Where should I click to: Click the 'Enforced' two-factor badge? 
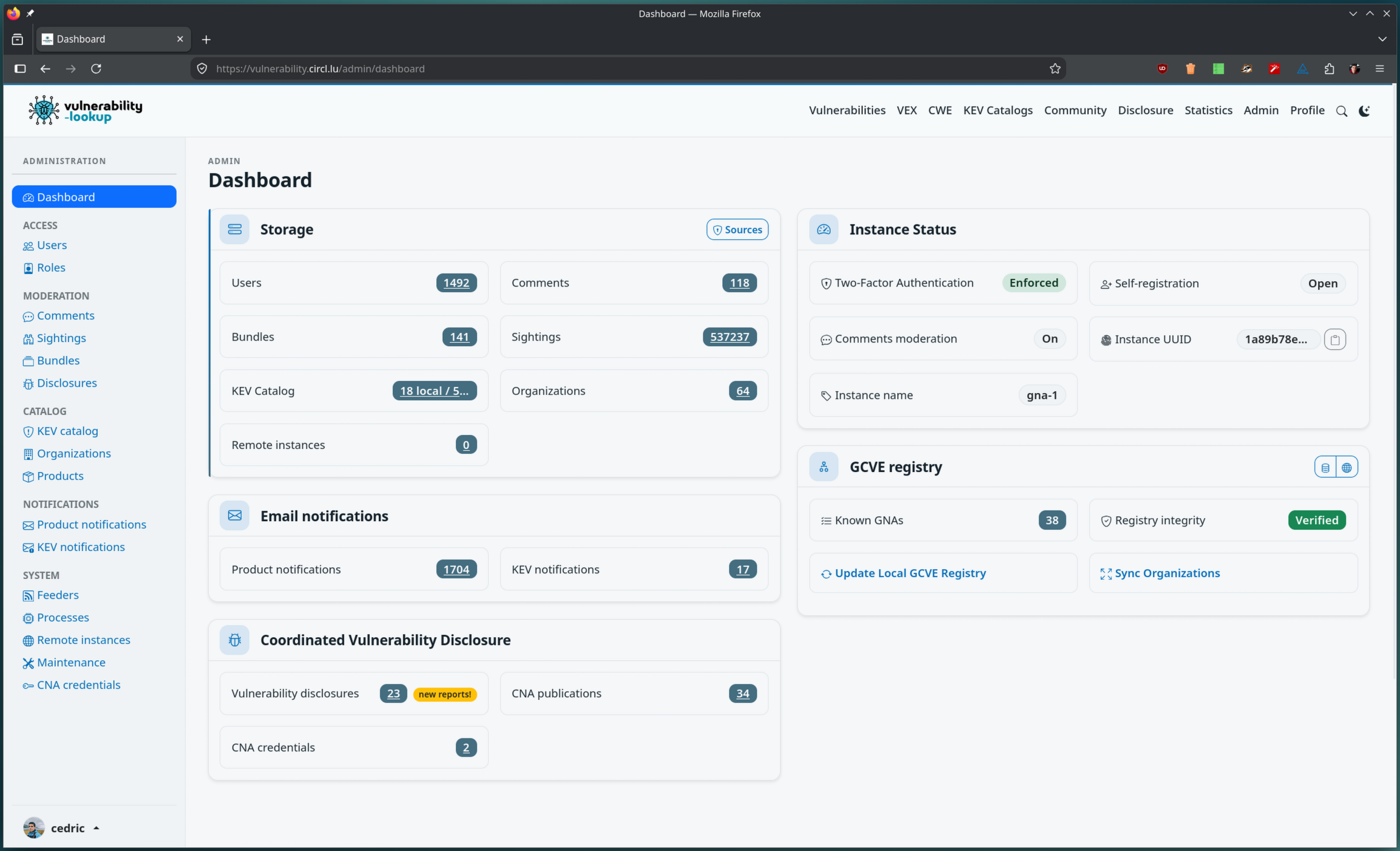coord(1034,283)
